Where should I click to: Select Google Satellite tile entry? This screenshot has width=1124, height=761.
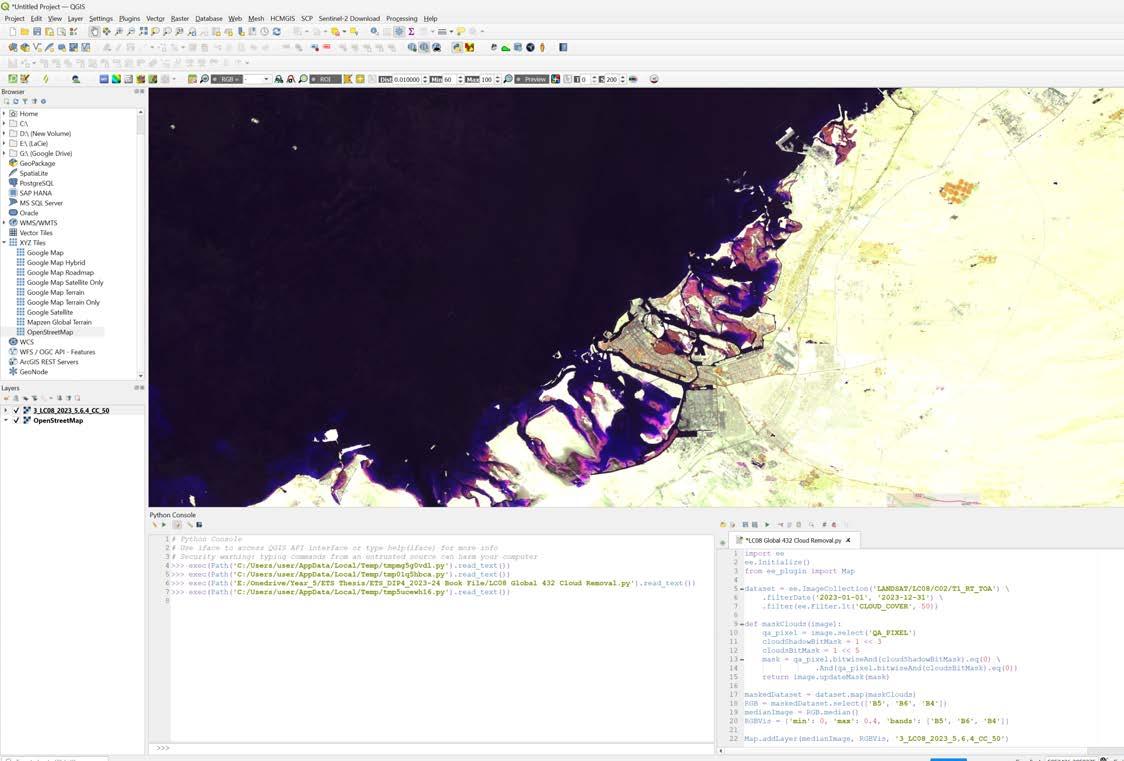tap(49, 312)
